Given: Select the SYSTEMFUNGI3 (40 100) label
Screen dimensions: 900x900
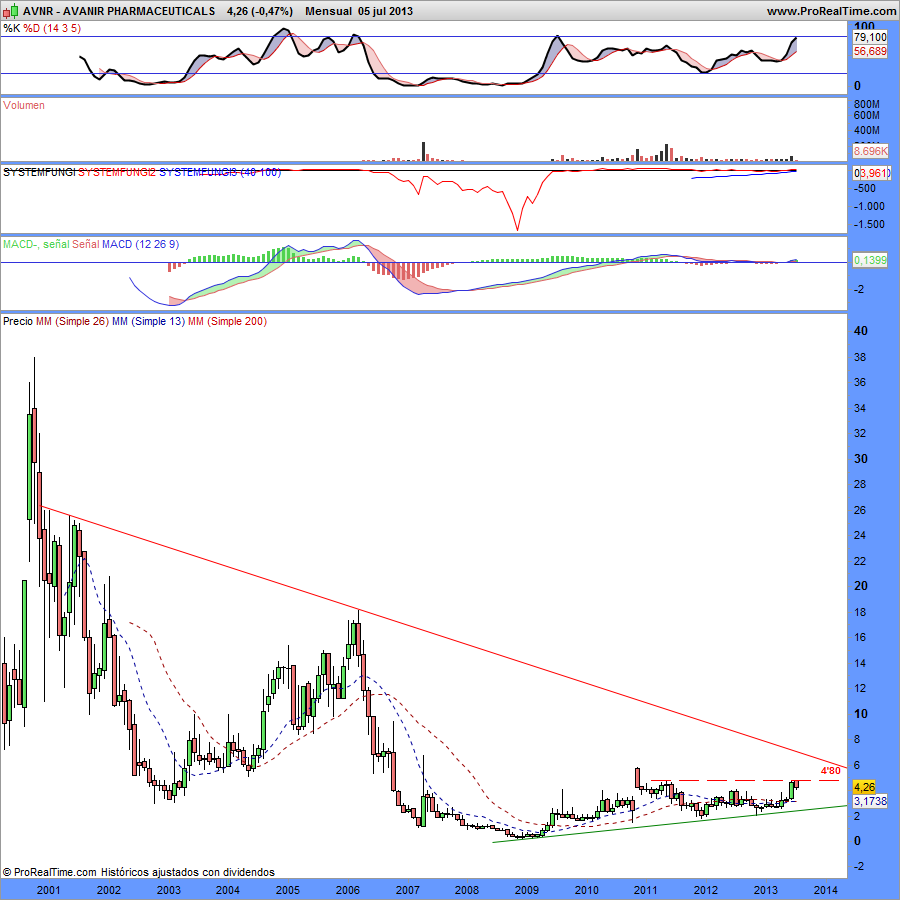Looking at the screenshot, I should coord(220,172).
